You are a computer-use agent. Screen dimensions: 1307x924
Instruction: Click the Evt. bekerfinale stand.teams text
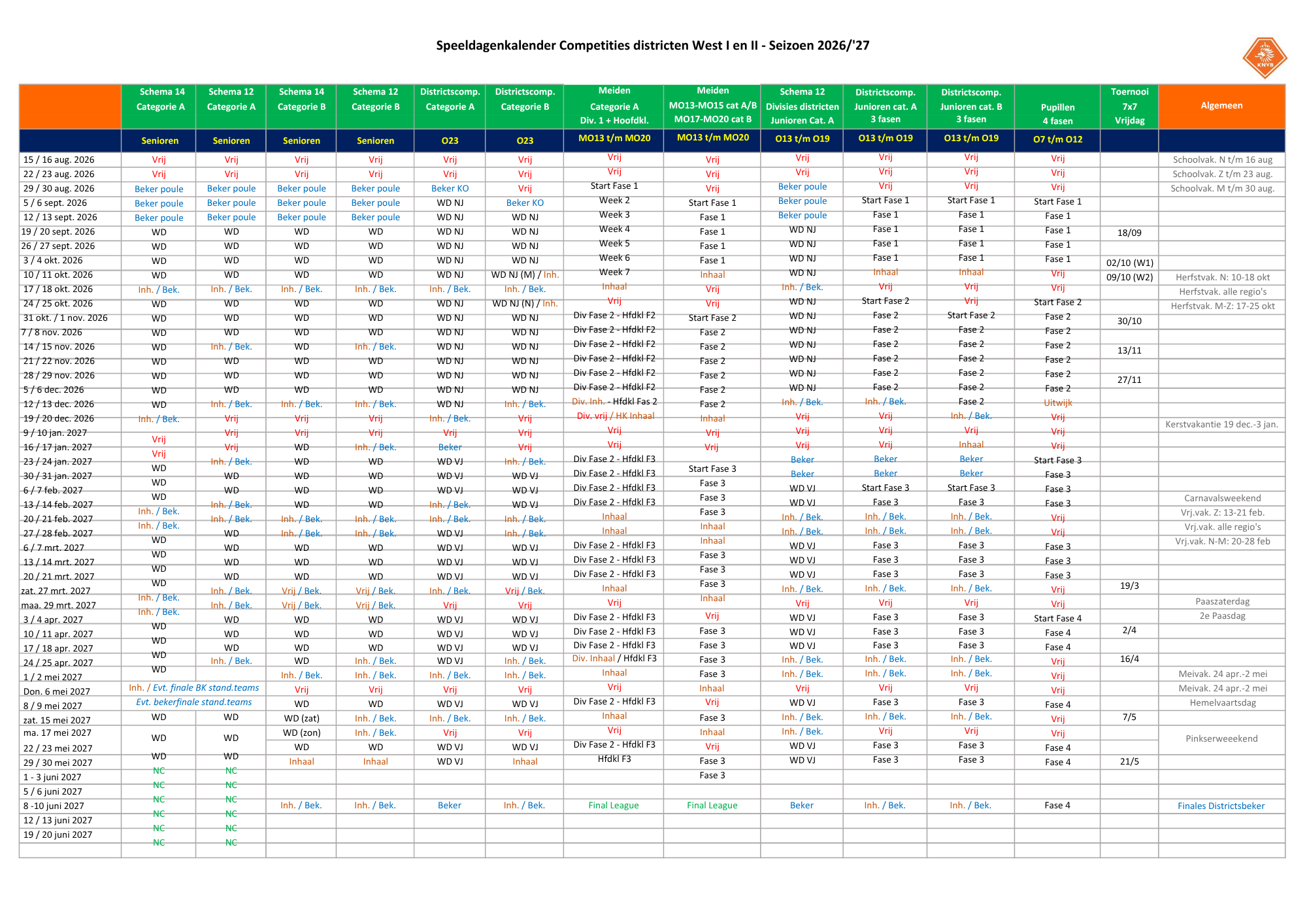coord(194,702)
